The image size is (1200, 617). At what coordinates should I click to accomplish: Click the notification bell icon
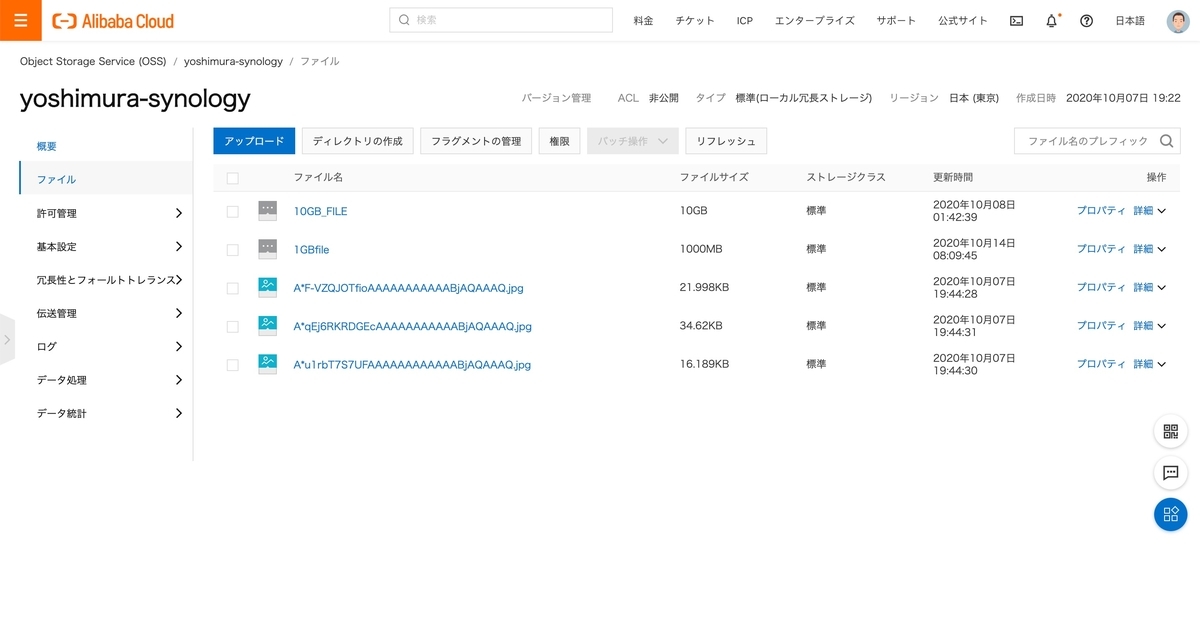tap(1051, 21)
